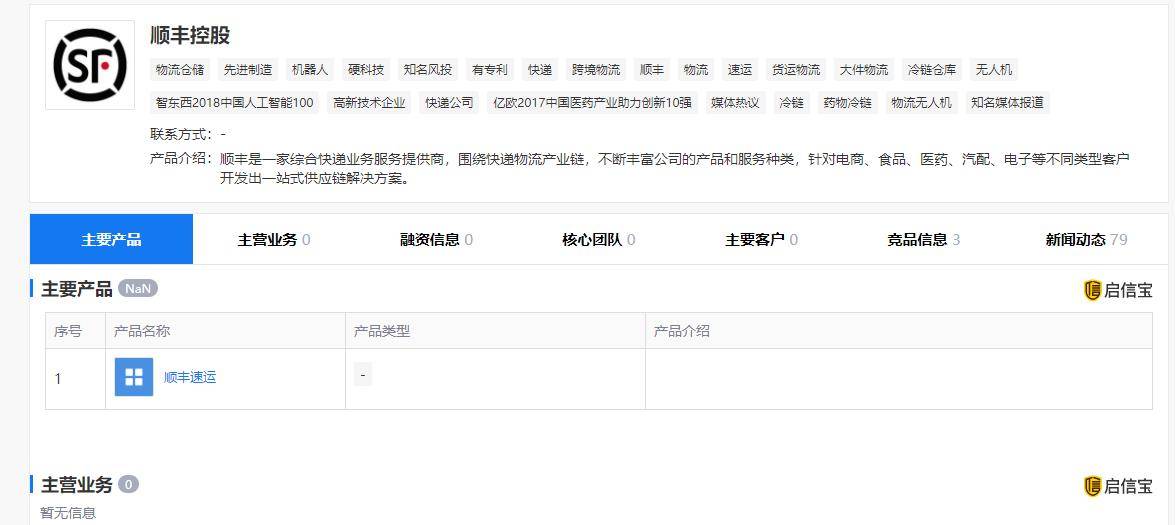Open the 核心团队 tab
This screenshot has height=525, width=1175.
(x=599, y=240)
